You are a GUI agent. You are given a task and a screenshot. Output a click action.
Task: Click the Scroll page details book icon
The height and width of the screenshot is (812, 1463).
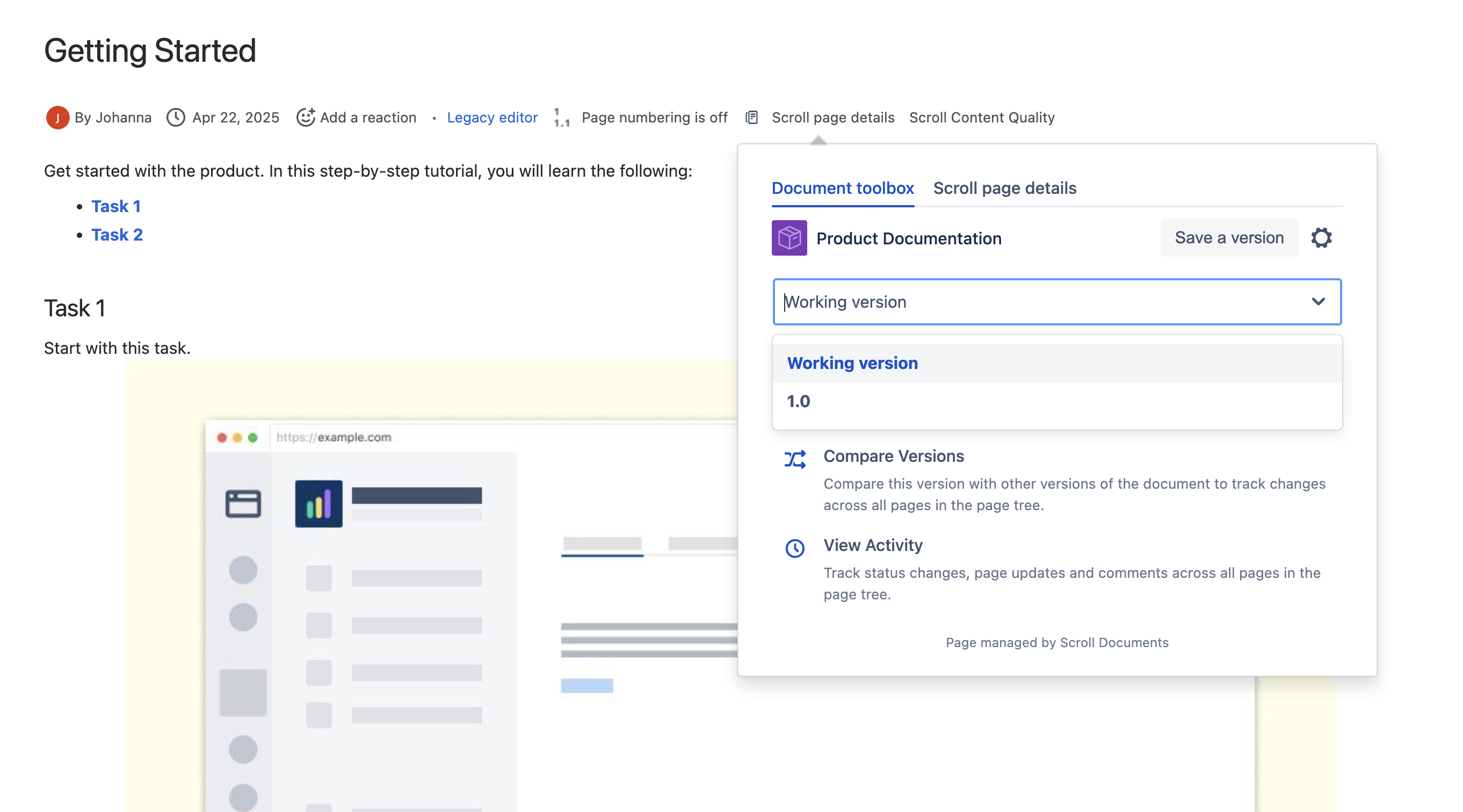point(752,118)
